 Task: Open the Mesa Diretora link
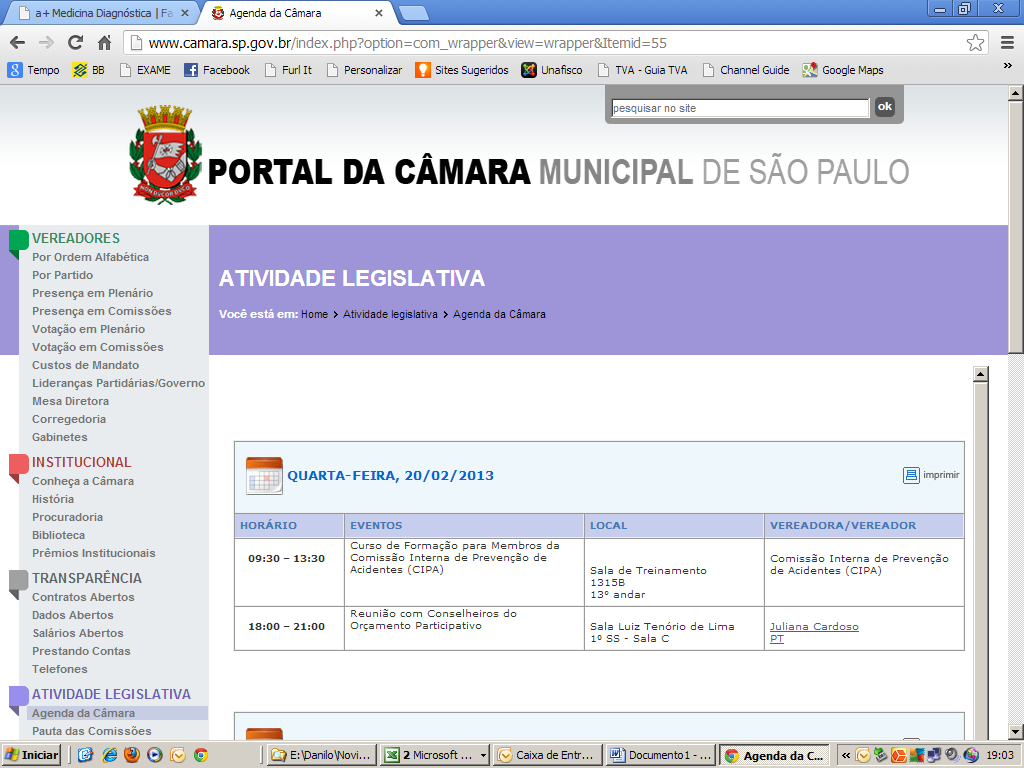tap(71, 401)
